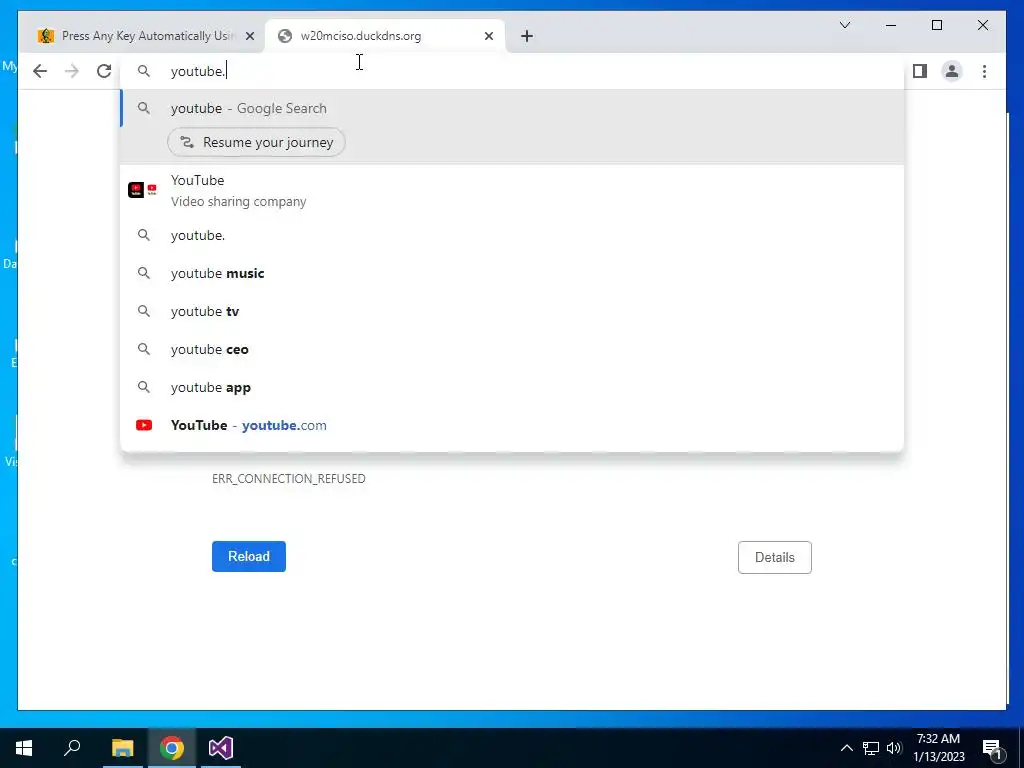Open the notification center icon

(x=993, y=748)
